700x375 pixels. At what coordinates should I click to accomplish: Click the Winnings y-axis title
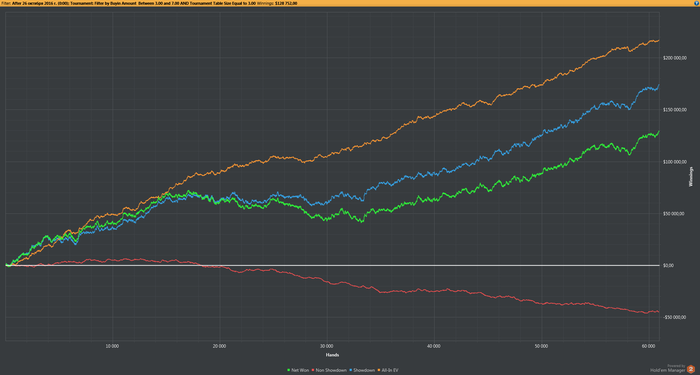coord(692,177)
